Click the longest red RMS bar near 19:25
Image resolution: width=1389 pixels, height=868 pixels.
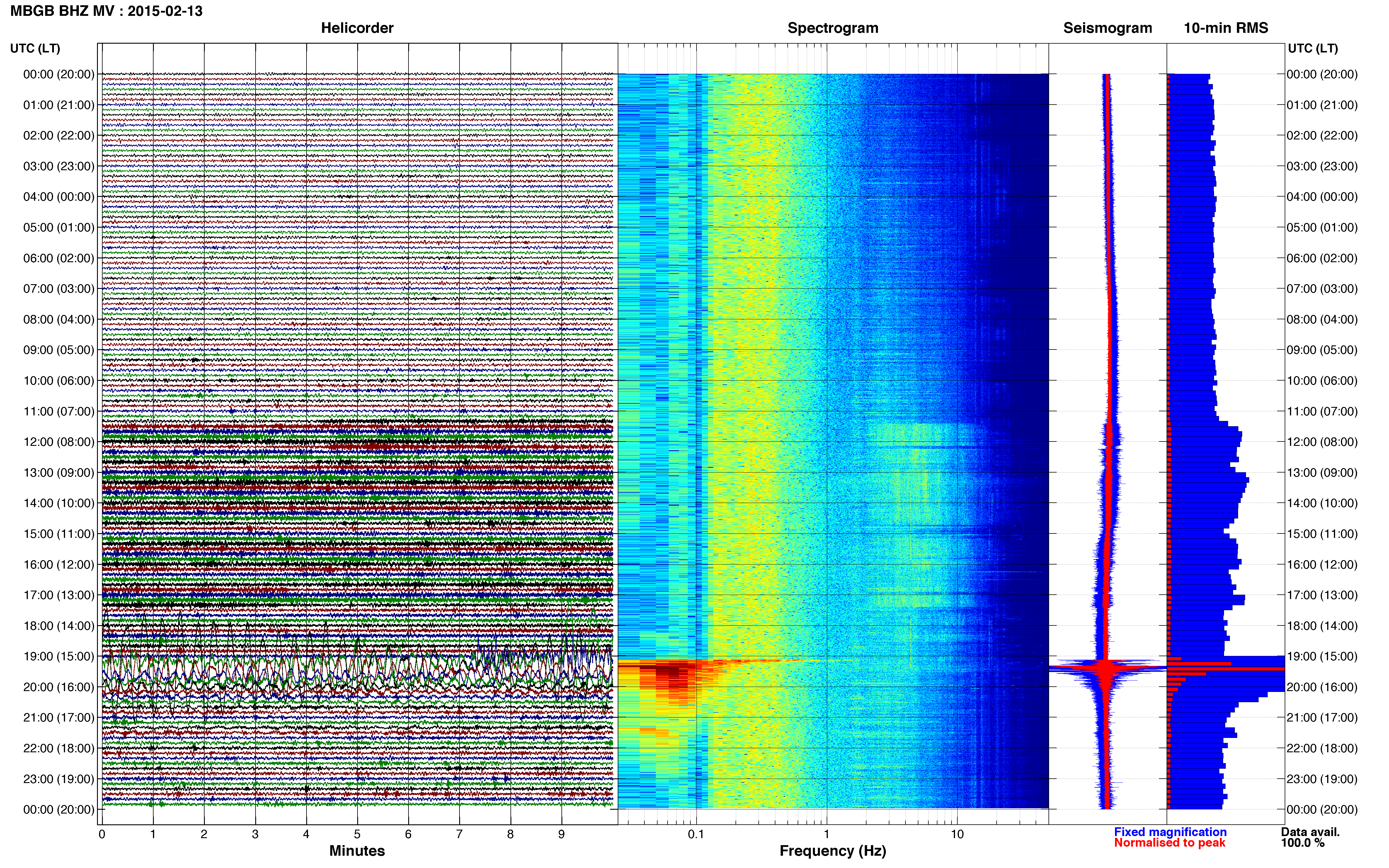click(1226, 669)
